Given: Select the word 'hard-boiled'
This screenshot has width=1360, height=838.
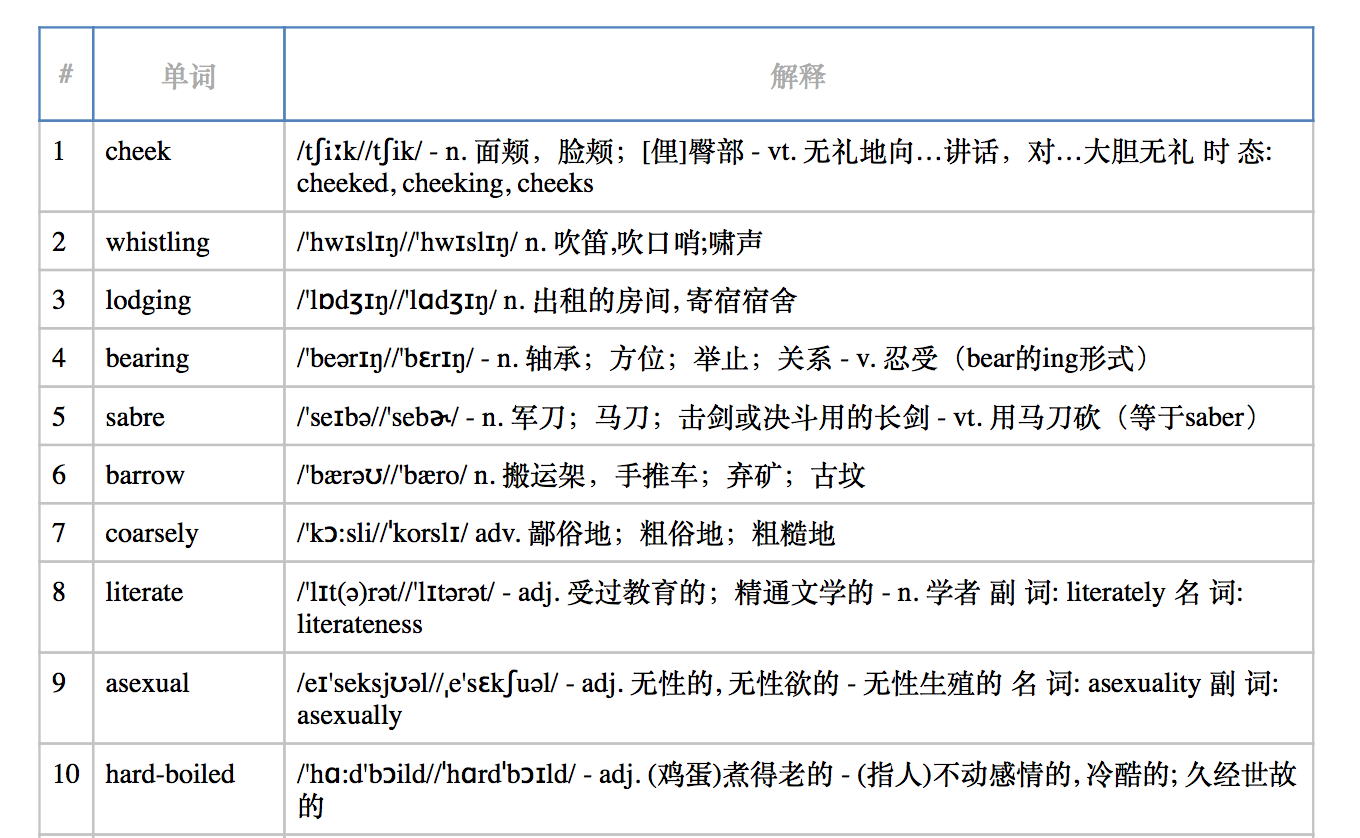Looking at the screenshot, I should click(x=170, y=774).
